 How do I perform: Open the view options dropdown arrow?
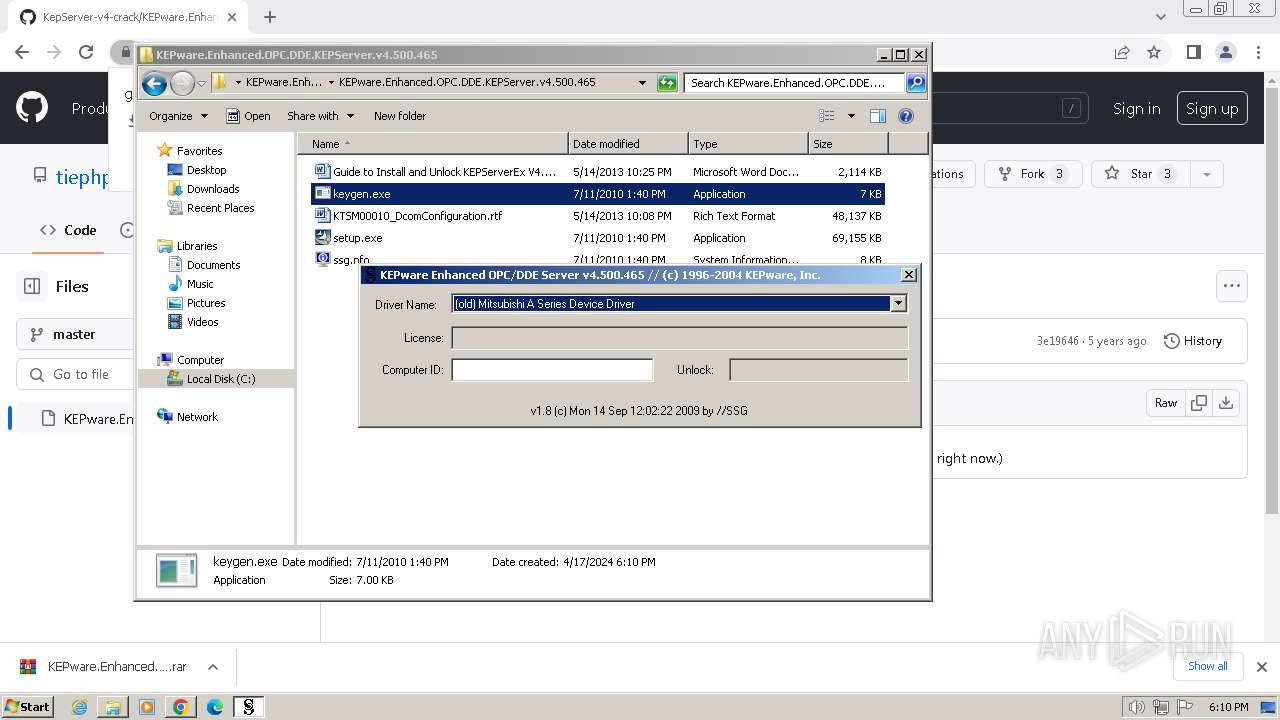[851, 116]
